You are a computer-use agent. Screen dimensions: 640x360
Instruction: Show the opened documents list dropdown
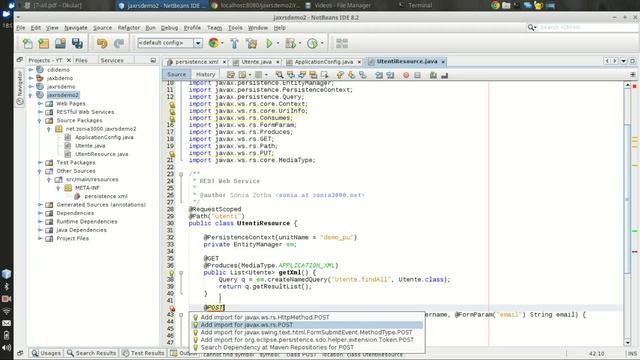624,61
